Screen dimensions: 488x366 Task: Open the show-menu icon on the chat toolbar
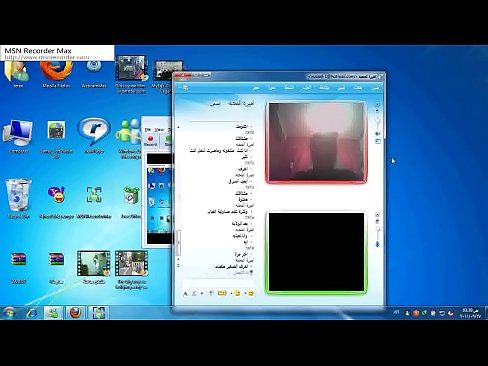coord(184,88)
